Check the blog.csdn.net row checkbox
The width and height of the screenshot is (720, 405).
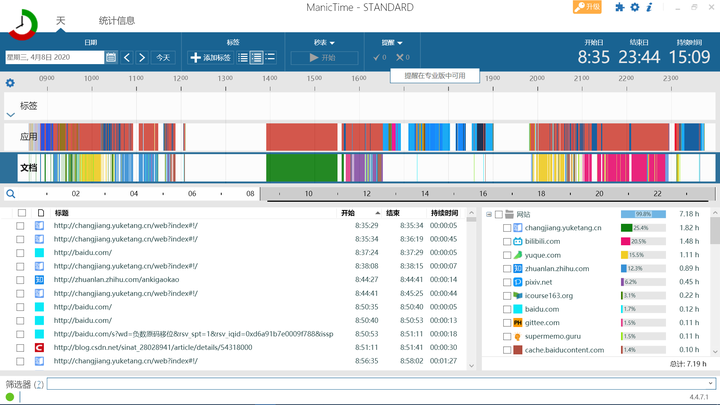(20, 348)
